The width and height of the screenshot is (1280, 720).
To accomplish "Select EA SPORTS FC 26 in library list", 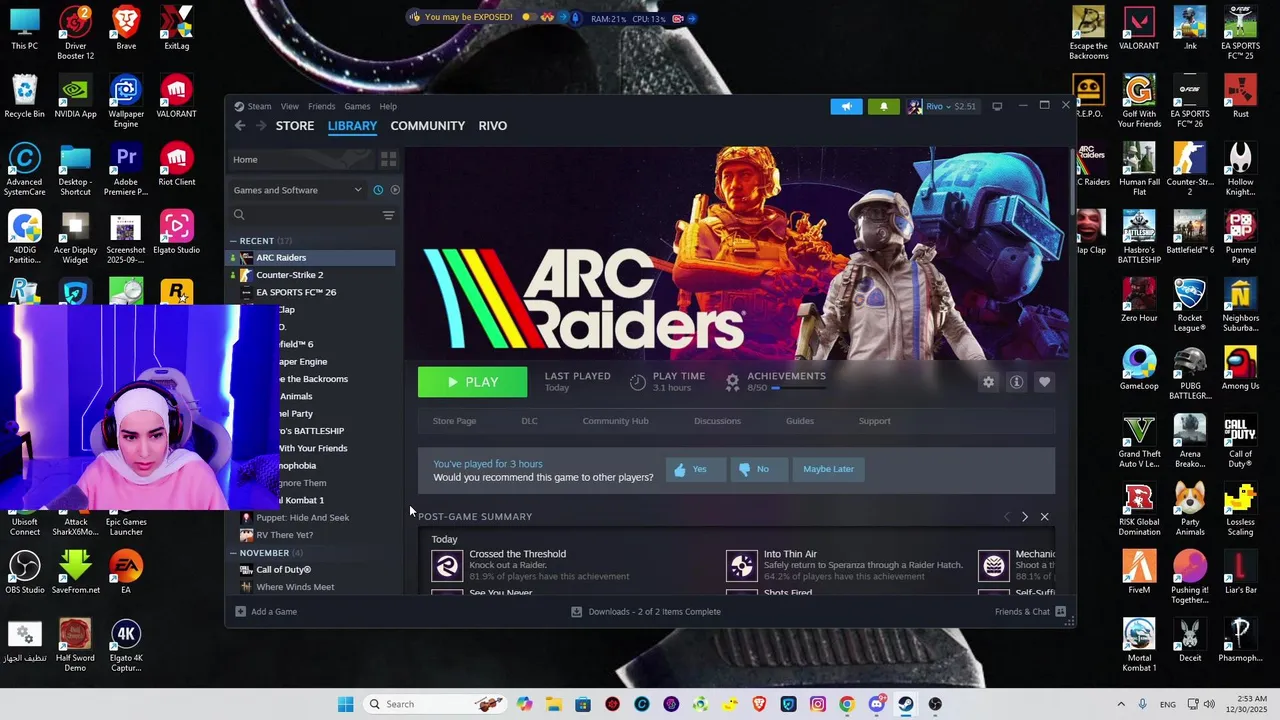I will click(x=312, y=292).
